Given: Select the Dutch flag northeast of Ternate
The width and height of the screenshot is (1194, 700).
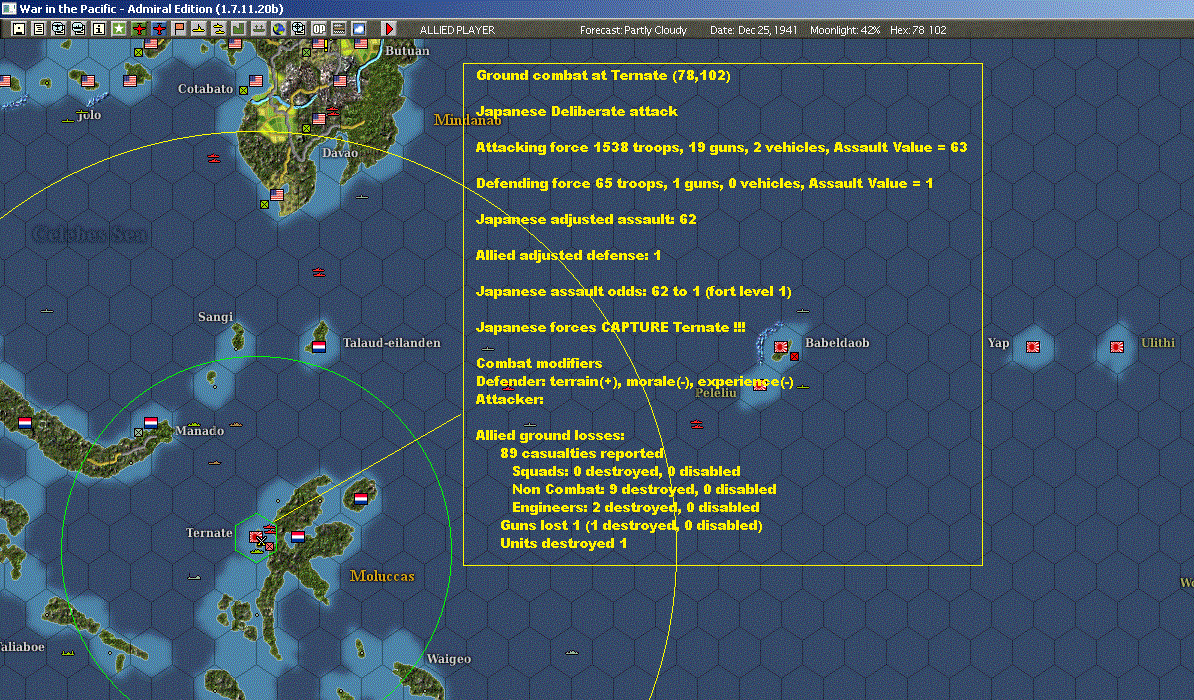Looking at the screenshot, I should point(361,499).
